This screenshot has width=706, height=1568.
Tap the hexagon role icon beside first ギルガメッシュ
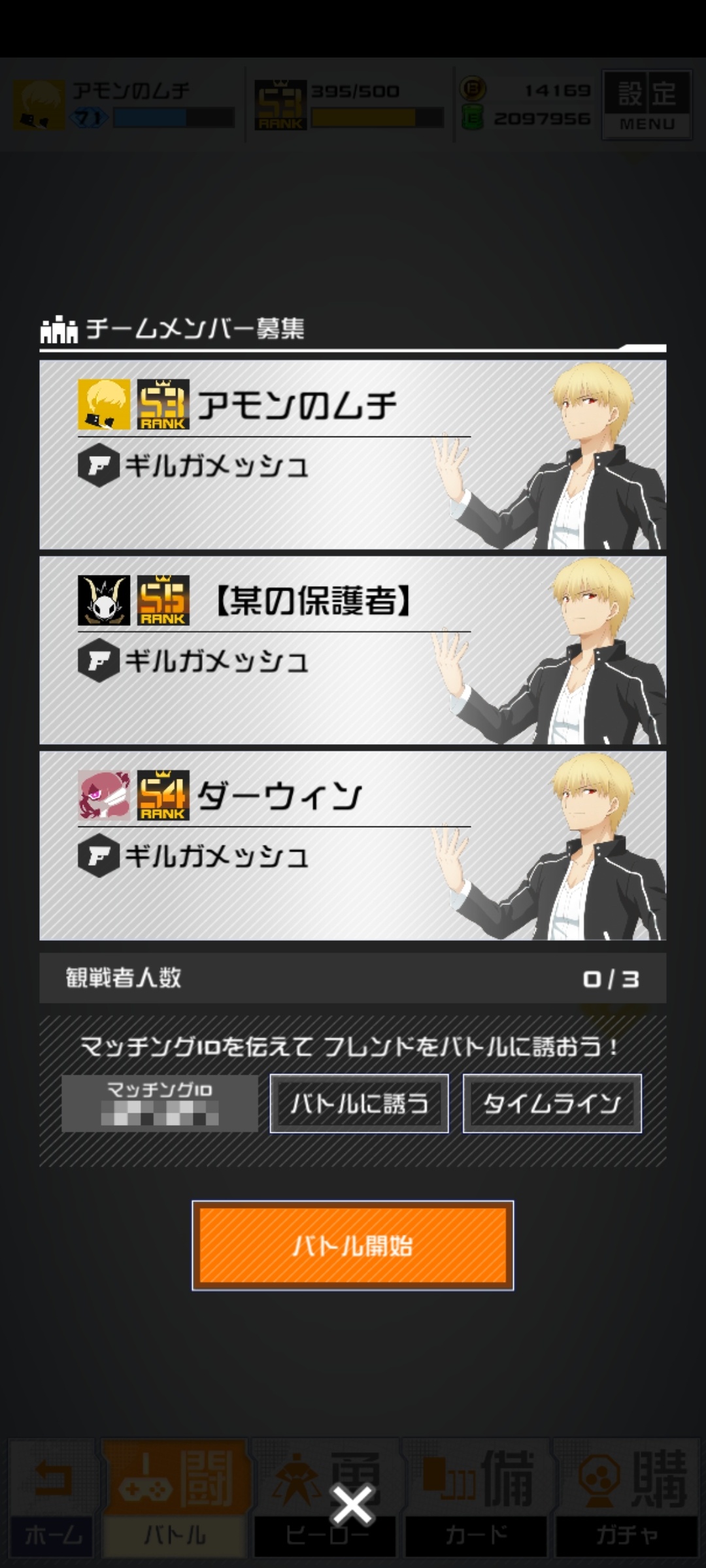[98, 466]
